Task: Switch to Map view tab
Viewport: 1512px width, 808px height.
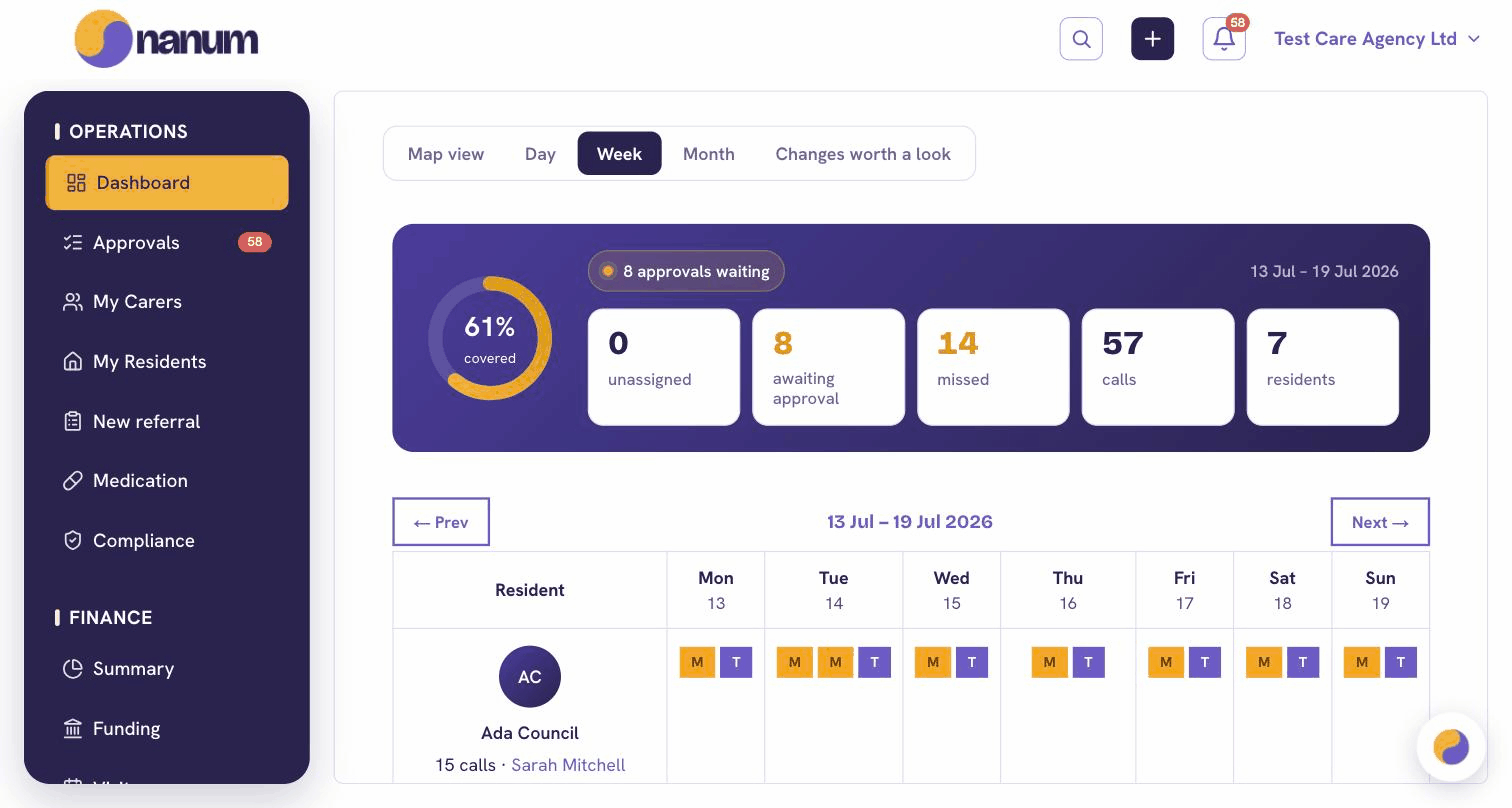Action: point(446,154)
